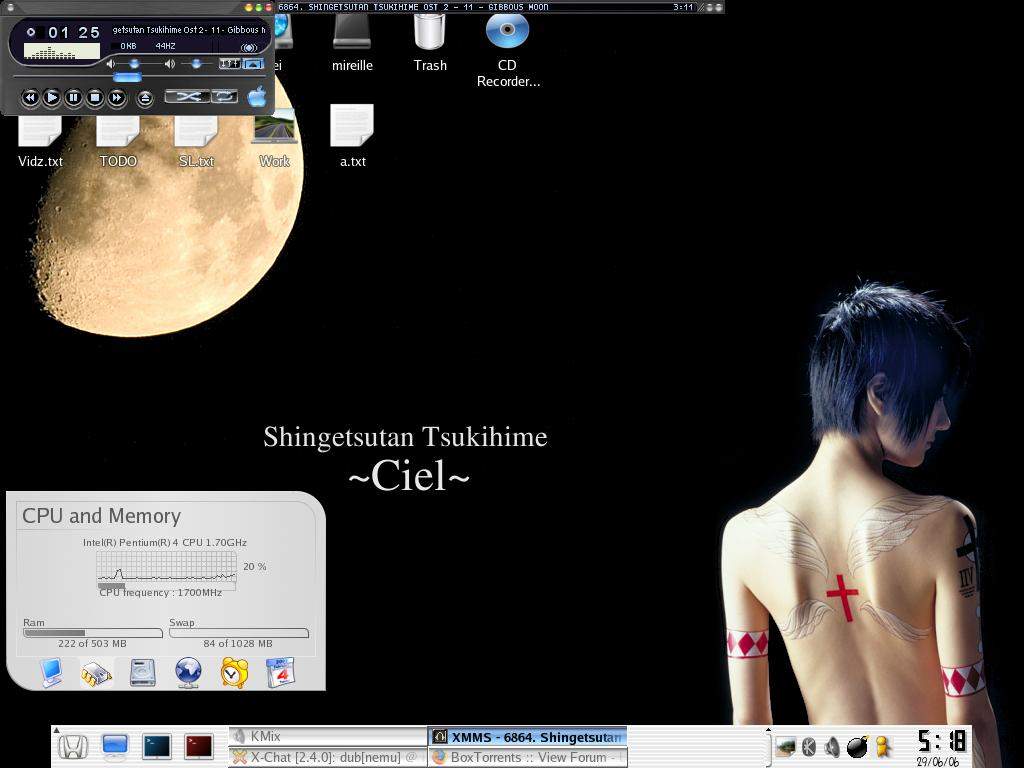Viewport: 1024px width, 768px height.
Task: Pause the current XMMS track
Action: [x=73, y=97]
